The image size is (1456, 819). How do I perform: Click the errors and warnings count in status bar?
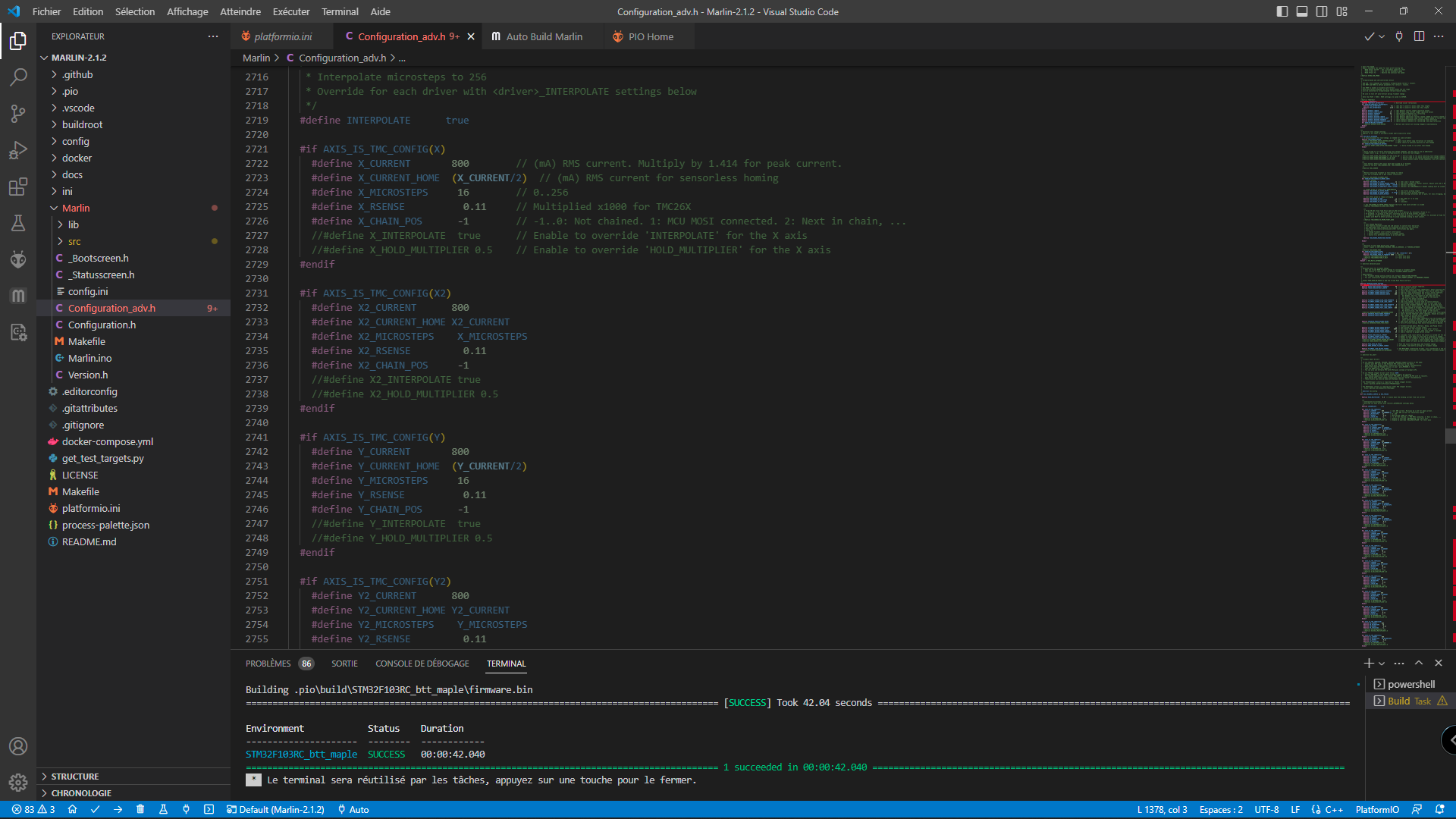[x=33, y=810]
